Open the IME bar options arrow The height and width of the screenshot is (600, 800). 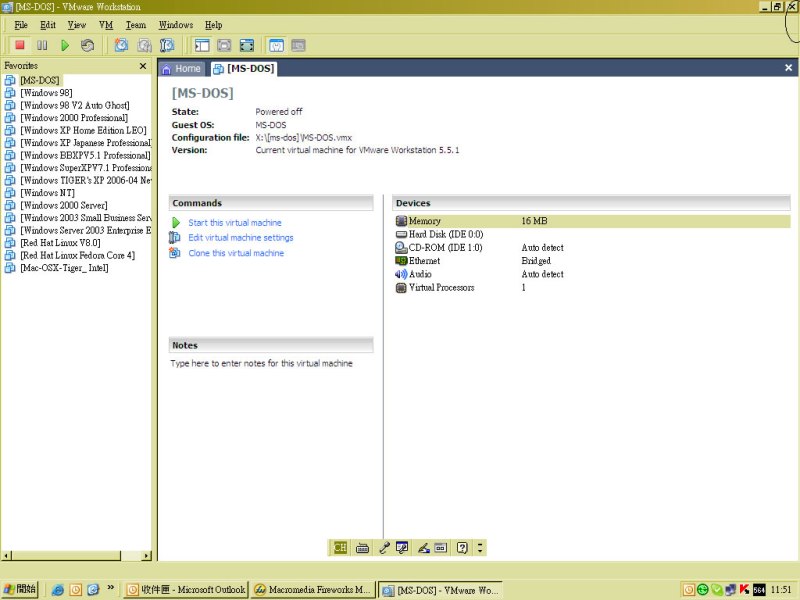click(x=480, y=548)
